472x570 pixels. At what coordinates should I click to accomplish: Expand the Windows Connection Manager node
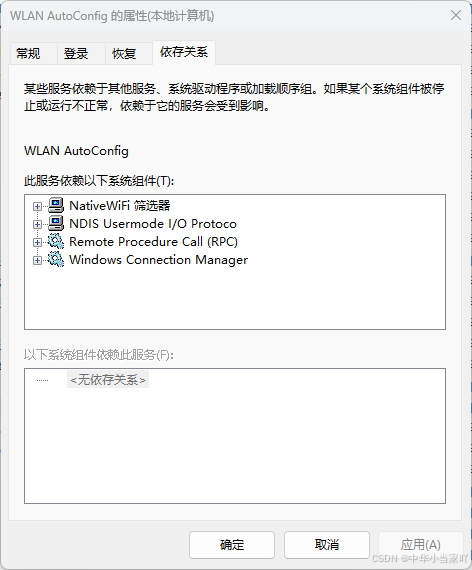tap(37, 260)
